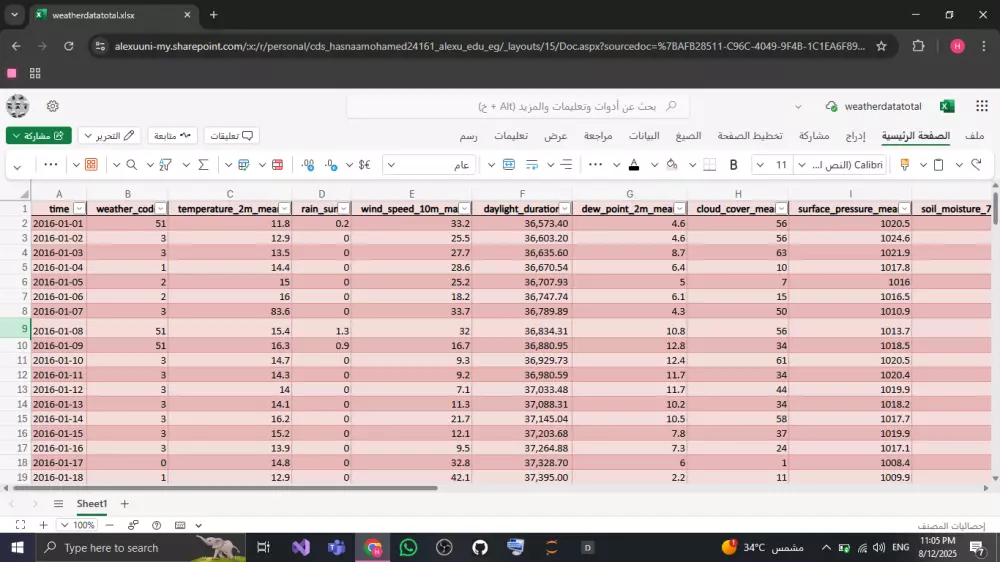Click the orange add-ins grid icon
Screen dimensions: 1000x562
[x=91, y=165]
